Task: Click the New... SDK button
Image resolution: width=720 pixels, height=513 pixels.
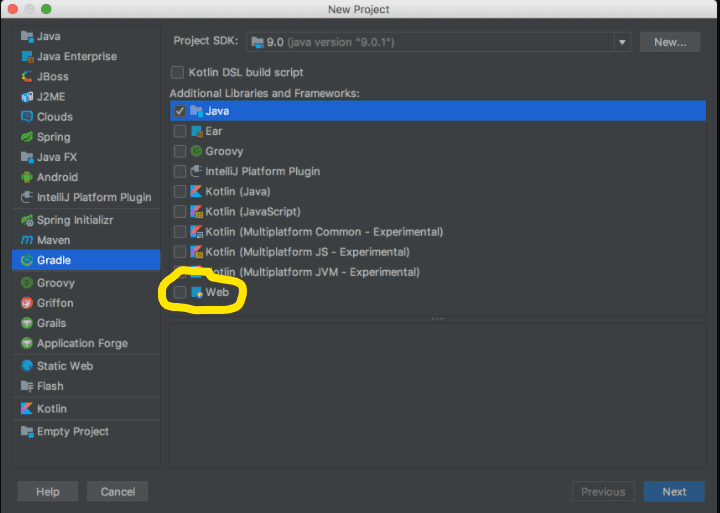Action: 670,42
